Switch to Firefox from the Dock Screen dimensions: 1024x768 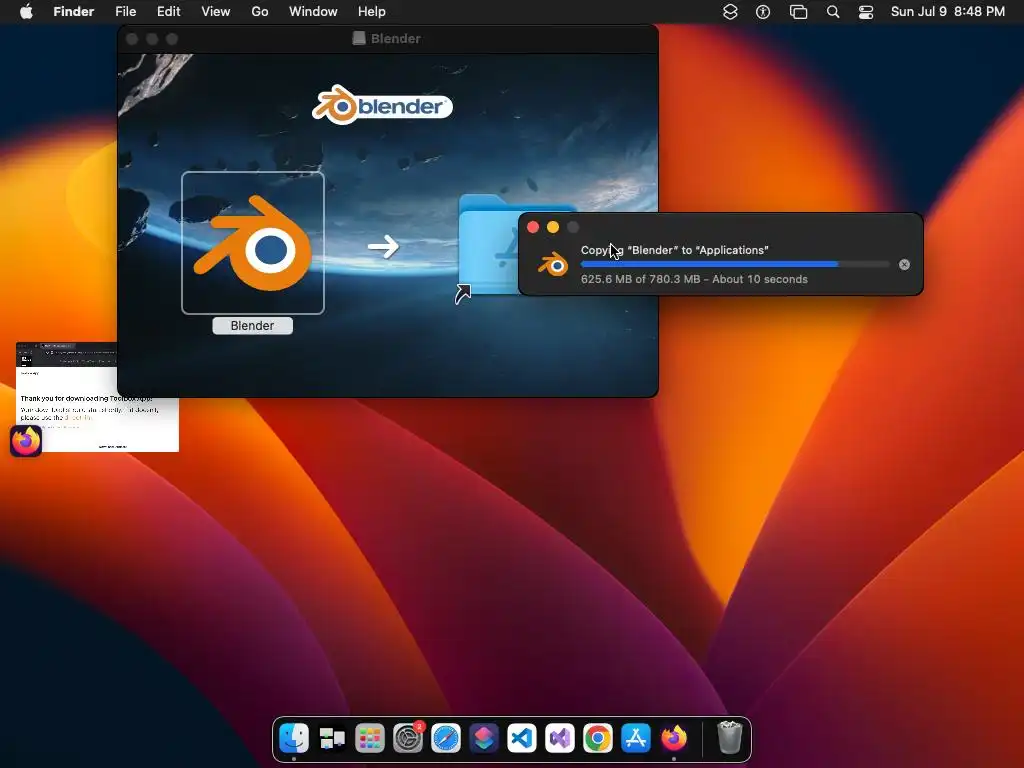(674, 738)
